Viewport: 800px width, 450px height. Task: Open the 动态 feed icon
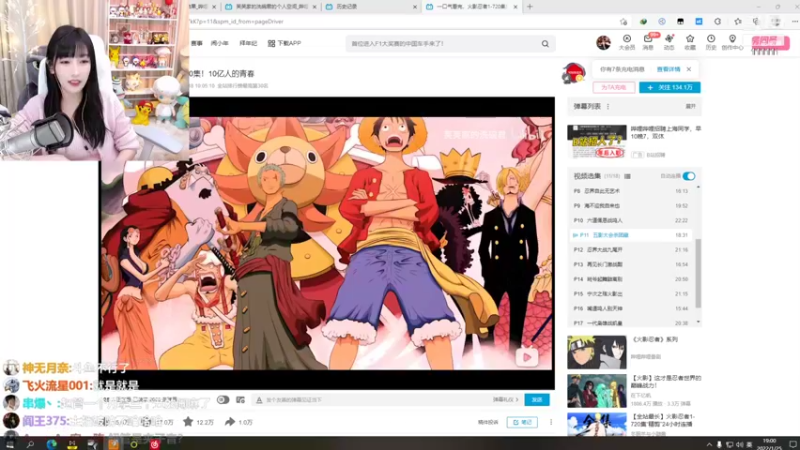click(669, 42)
